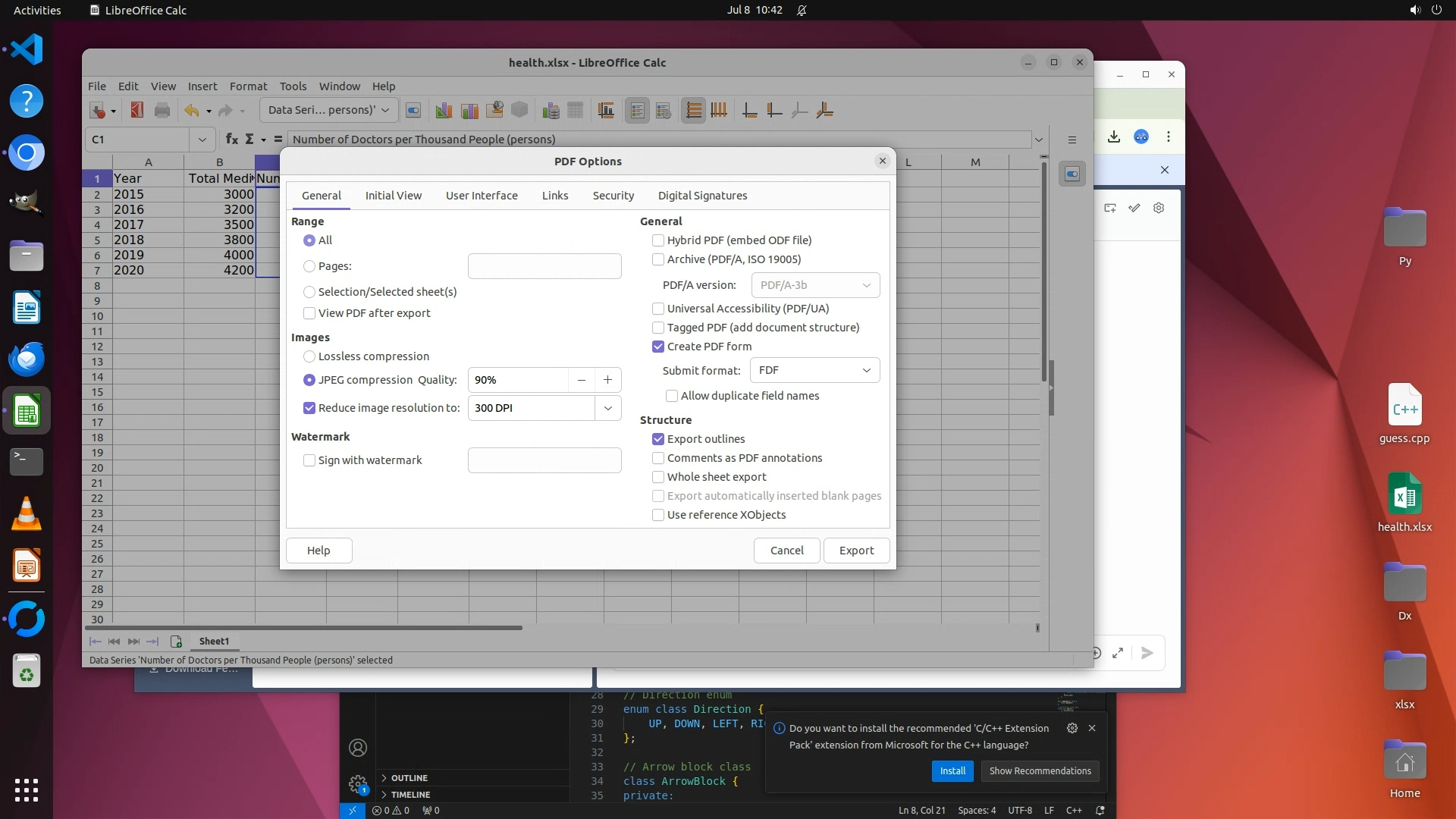Open VLC media player from the dock
1456x819 pixels.
[27, 514]
